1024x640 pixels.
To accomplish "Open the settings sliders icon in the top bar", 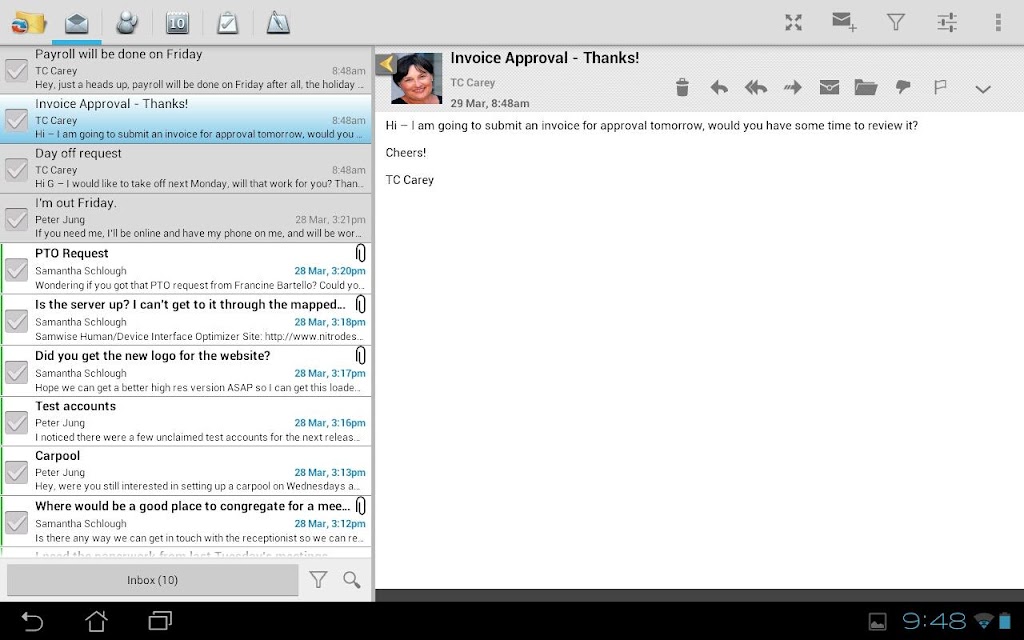I will (x=947, y=22).
